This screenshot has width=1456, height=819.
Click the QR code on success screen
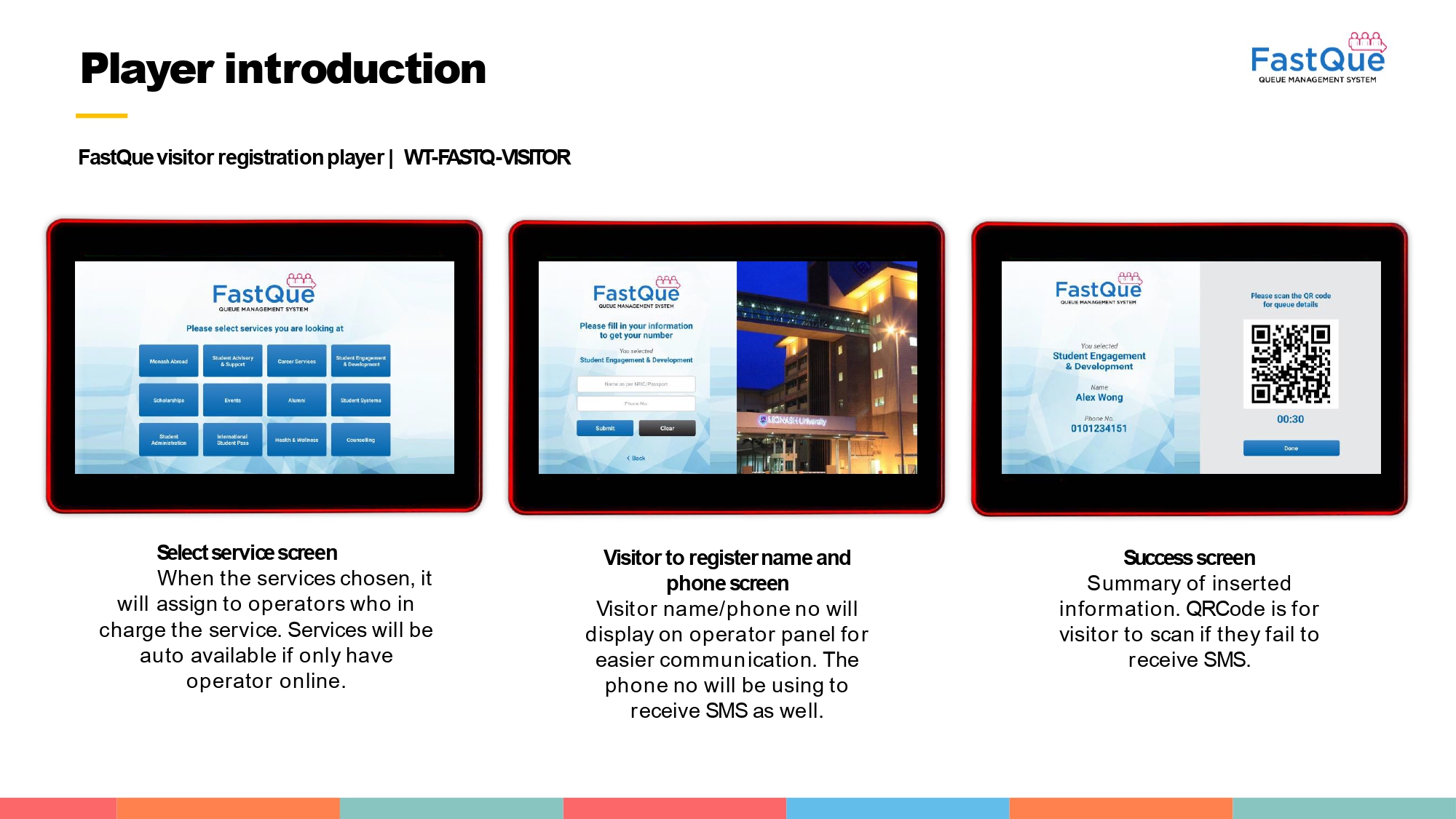(x=1290, y=364)
